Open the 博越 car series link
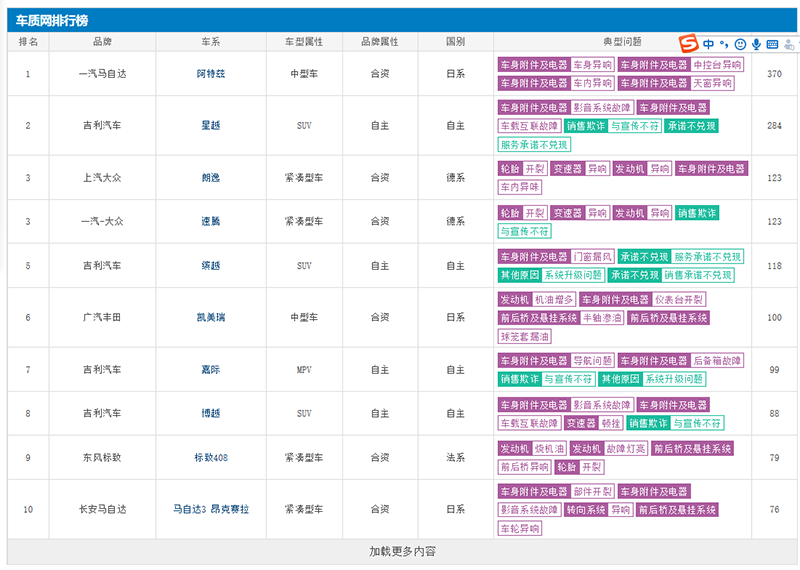Screen dimensions: 800x570 [x=211, y=413]
